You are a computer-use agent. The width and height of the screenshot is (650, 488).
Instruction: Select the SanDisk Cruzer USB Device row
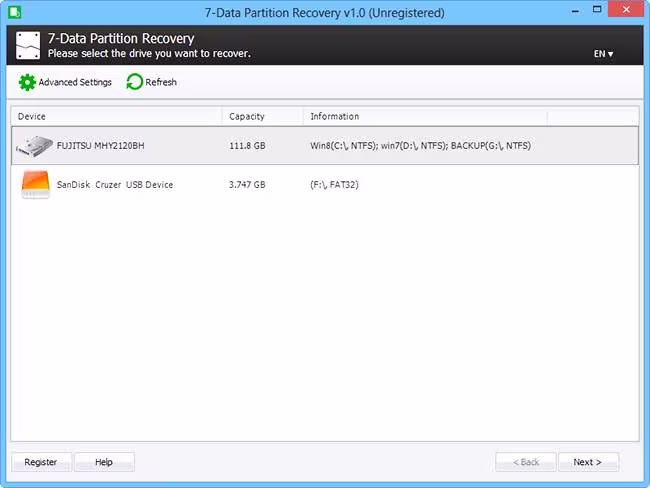(115, 185)
